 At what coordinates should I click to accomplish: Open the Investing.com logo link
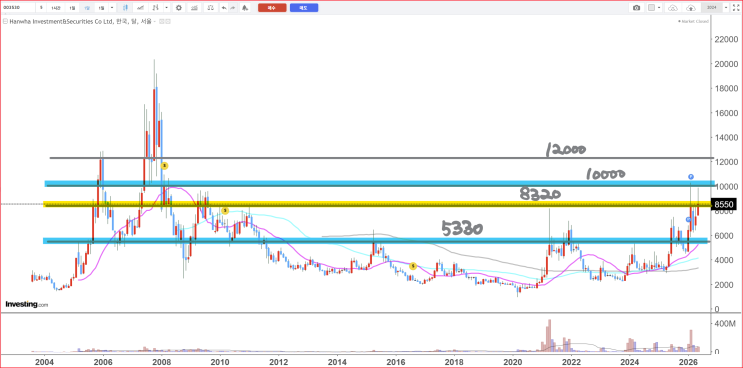click(27, 305)
